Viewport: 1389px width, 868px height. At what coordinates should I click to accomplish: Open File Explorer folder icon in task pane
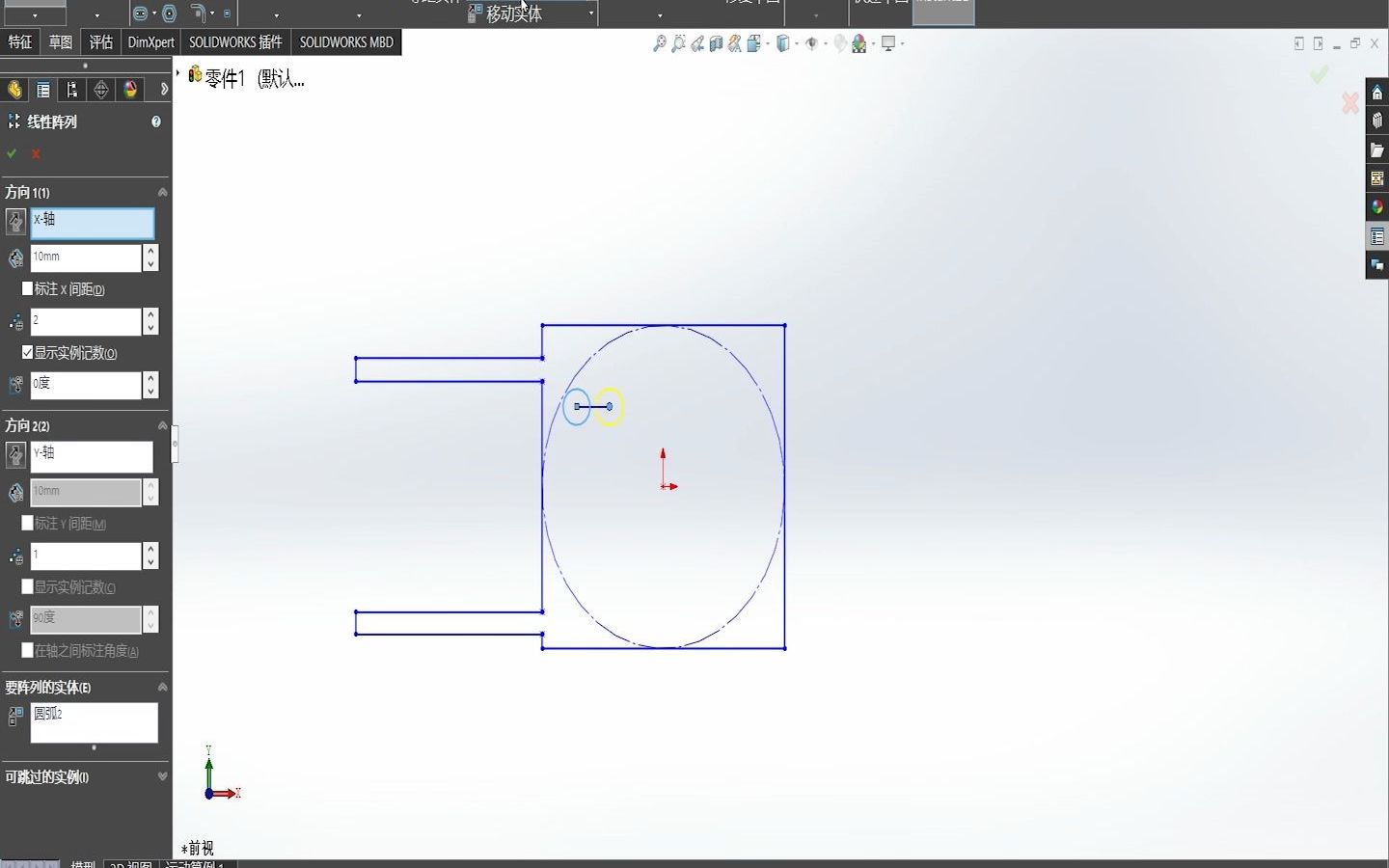pyautogui.click(x=1377, y=150)
